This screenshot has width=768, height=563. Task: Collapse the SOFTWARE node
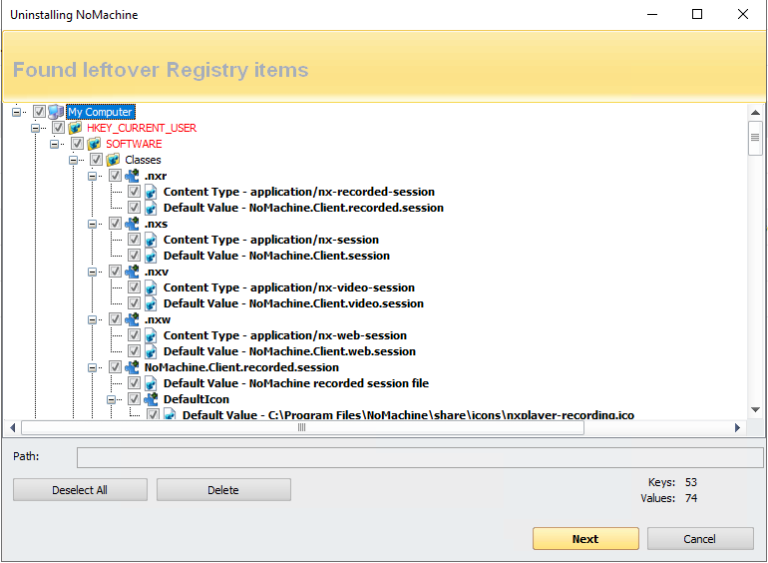pos(54,144)
